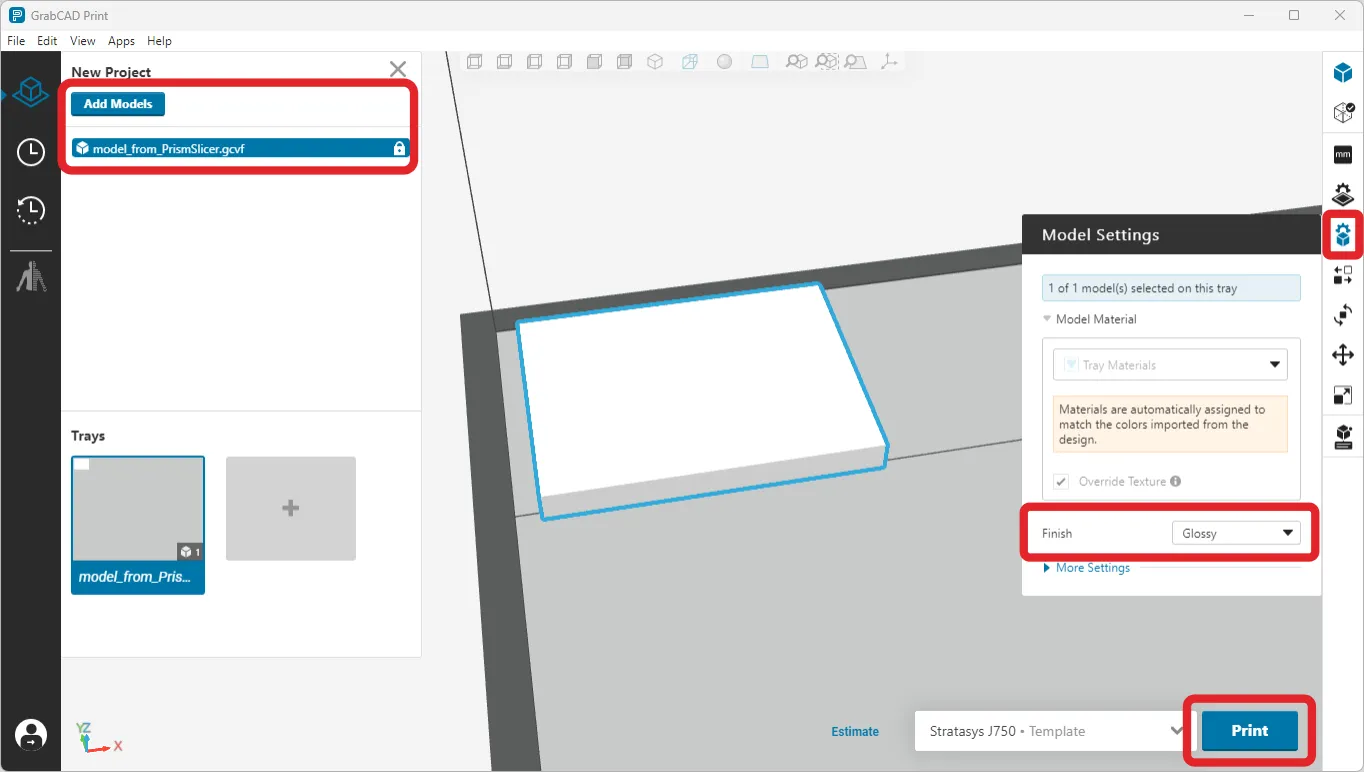Open the Apps menu
The height and width of the screenshot is (772, 1364).
pos(120,41)
